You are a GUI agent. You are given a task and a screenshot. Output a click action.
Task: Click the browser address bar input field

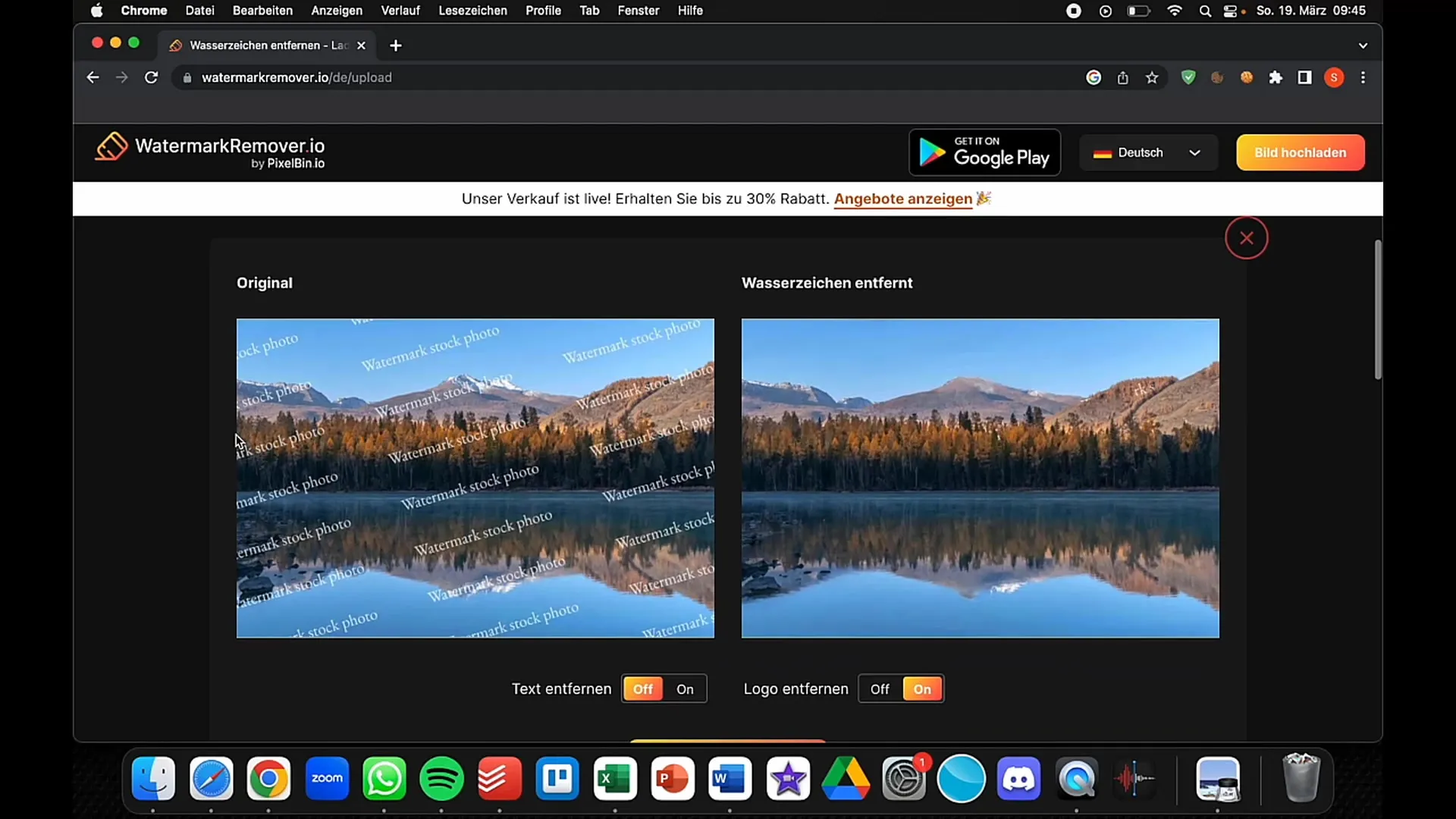pyautogui.click(x=297, y=77)
